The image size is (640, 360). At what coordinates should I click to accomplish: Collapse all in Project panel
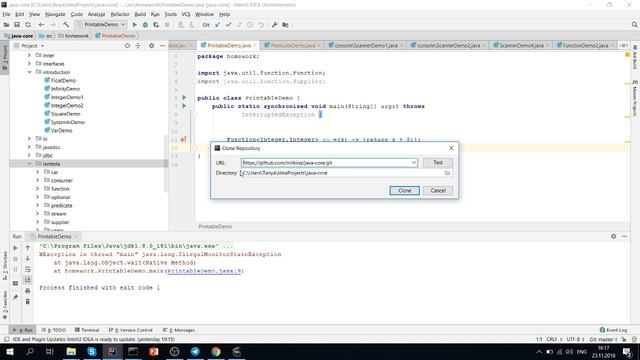coord(138,46)
